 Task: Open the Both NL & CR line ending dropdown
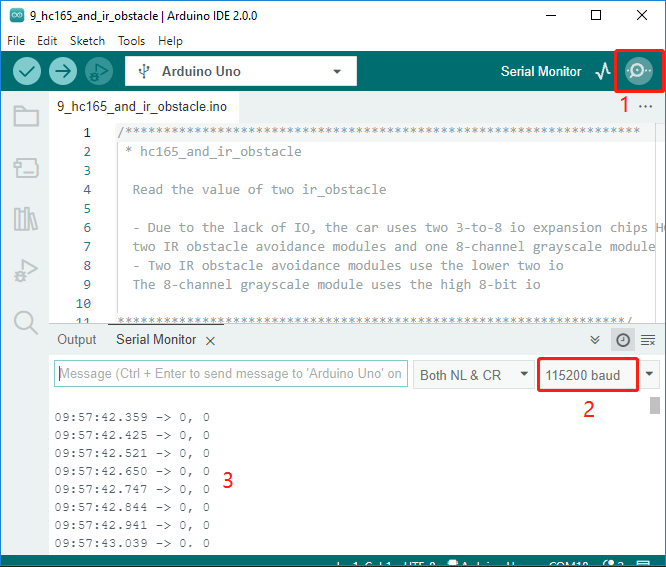pos(474,375)
